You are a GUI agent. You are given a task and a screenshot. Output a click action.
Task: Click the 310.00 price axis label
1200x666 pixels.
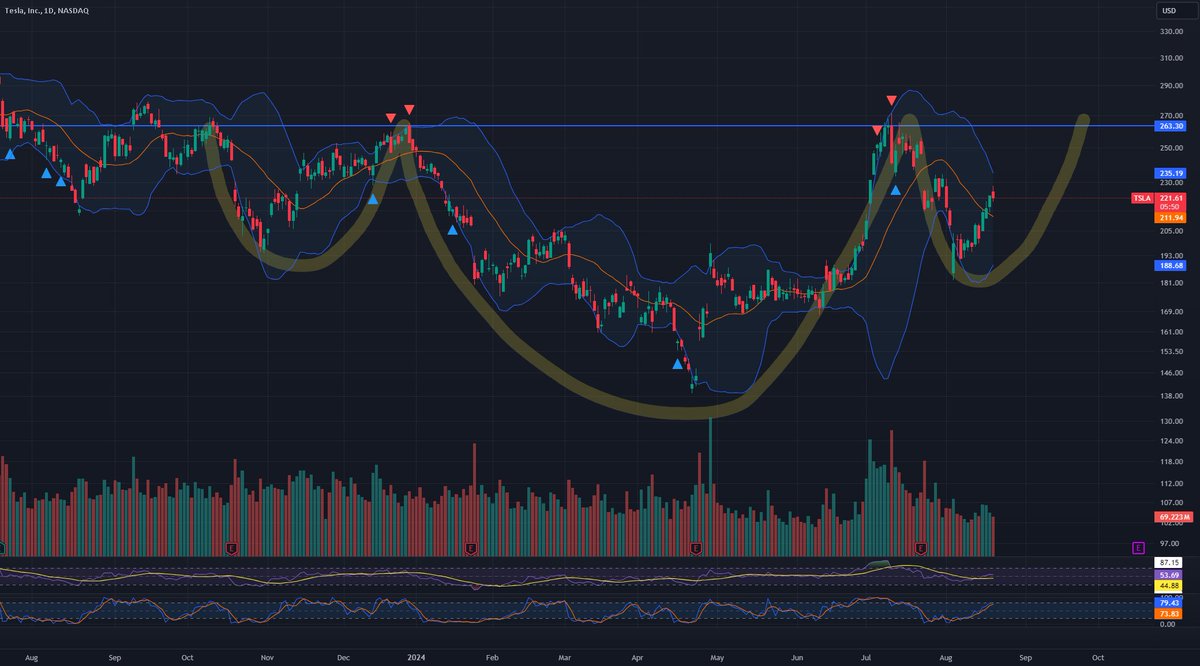pyautogui.click(x=1172, y=59)
